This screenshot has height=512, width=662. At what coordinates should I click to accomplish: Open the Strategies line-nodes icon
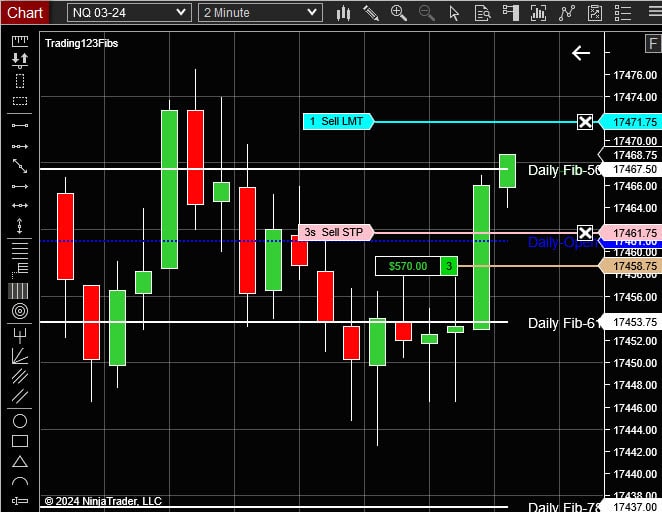[x=567, y=13]
